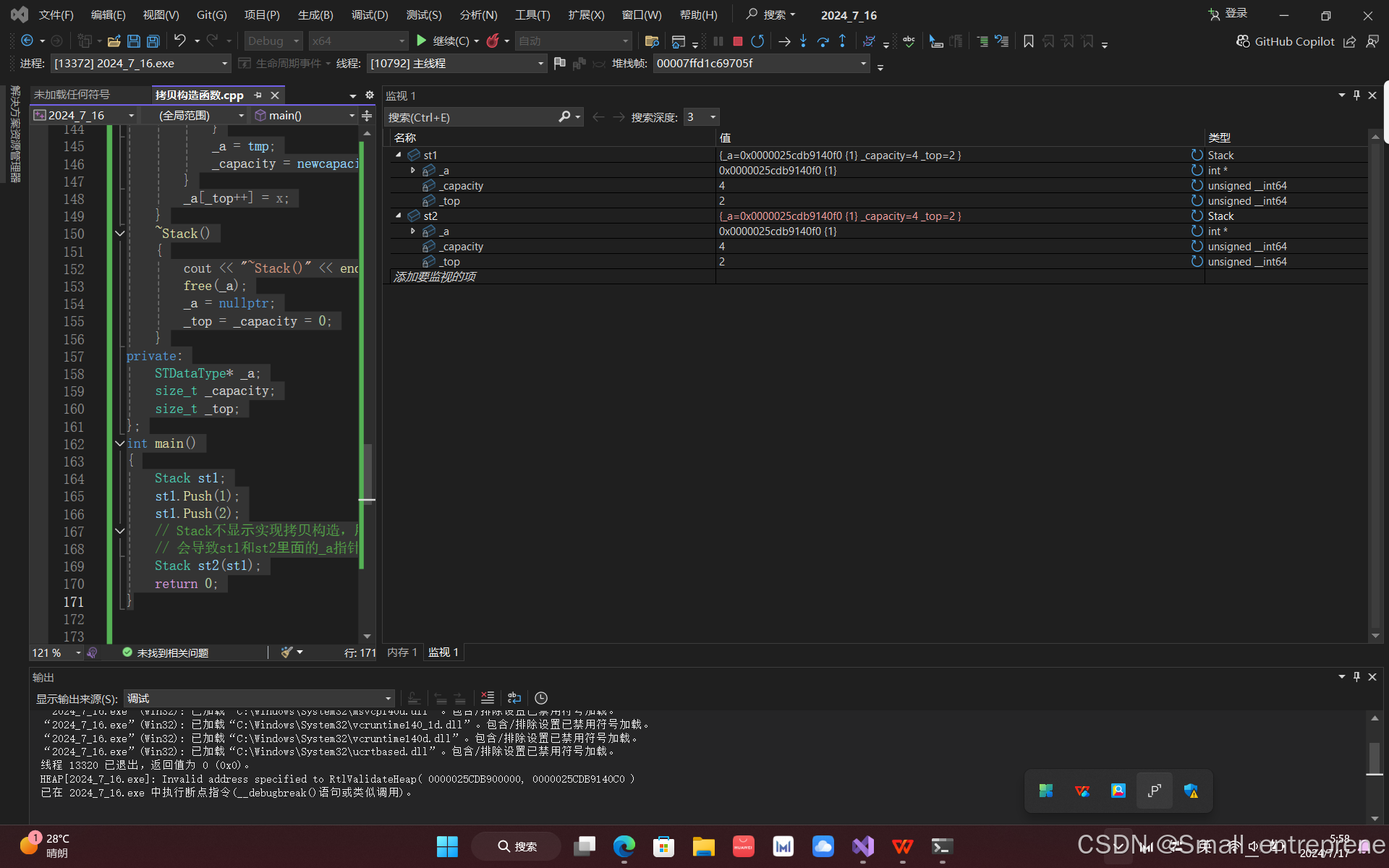Step out of the current function
The width and height of the screenshot is (1389, 868).
pyautogui.click(x=842, y=41)
